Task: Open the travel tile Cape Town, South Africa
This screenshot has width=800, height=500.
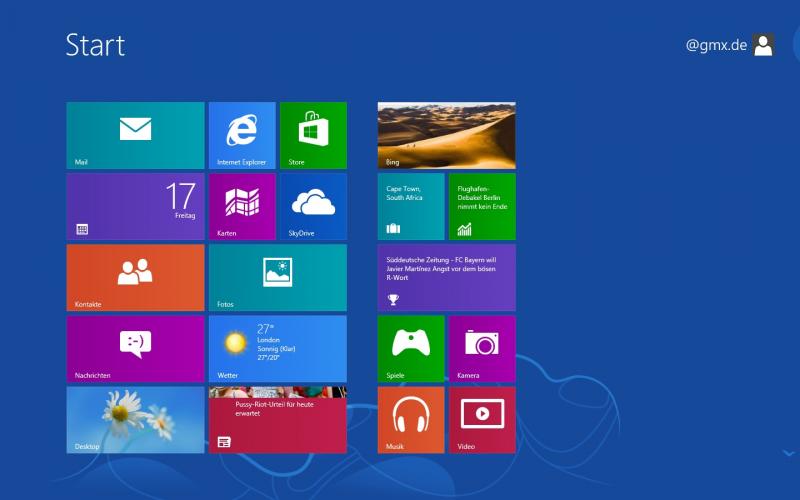Action: click(411, 207)
